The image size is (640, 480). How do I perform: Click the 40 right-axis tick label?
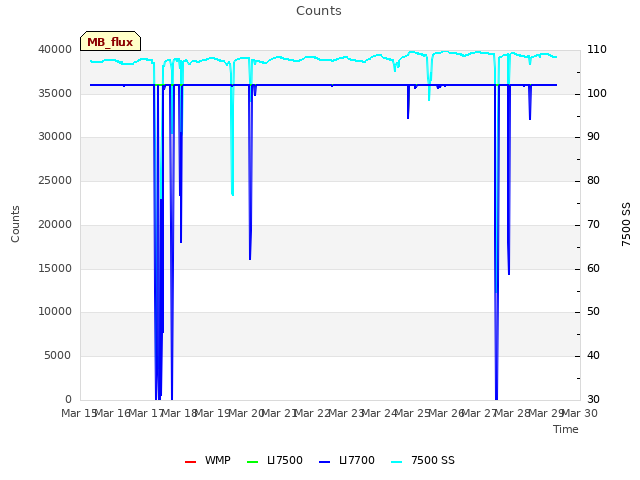point(593,356)
